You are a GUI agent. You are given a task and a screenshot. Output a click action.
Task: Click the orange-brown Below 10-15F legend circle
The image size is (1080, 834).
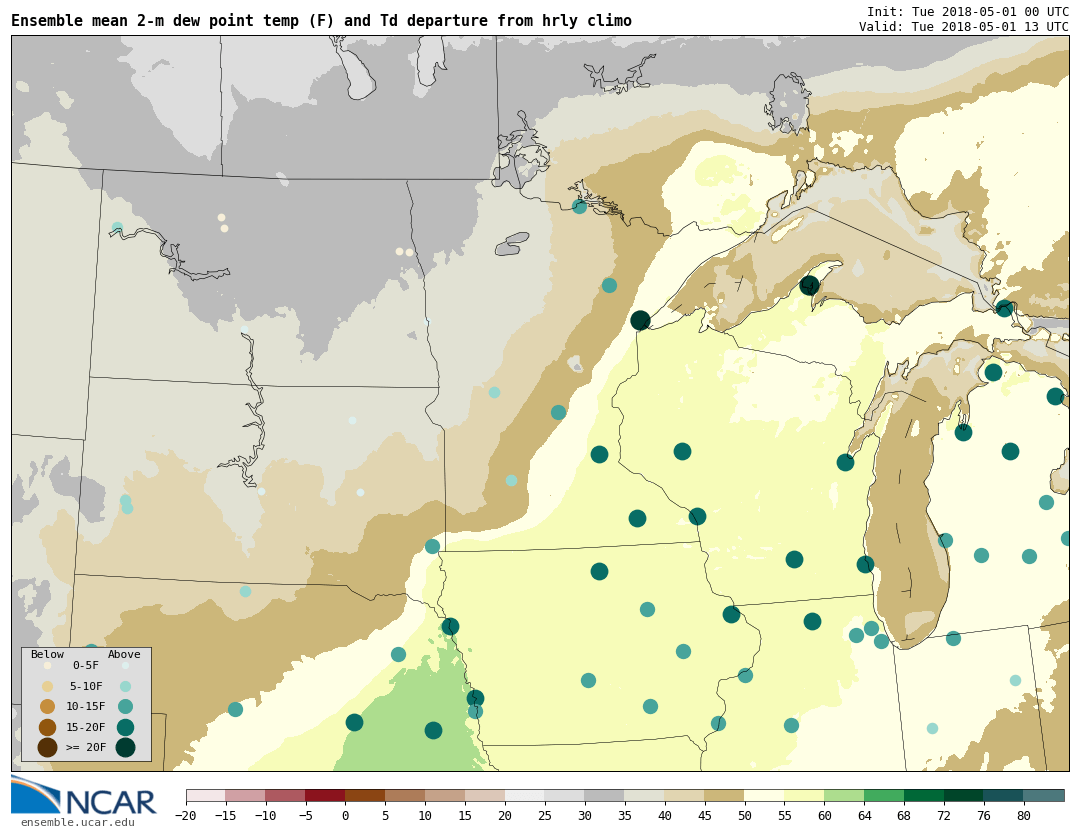click(48, 707)
